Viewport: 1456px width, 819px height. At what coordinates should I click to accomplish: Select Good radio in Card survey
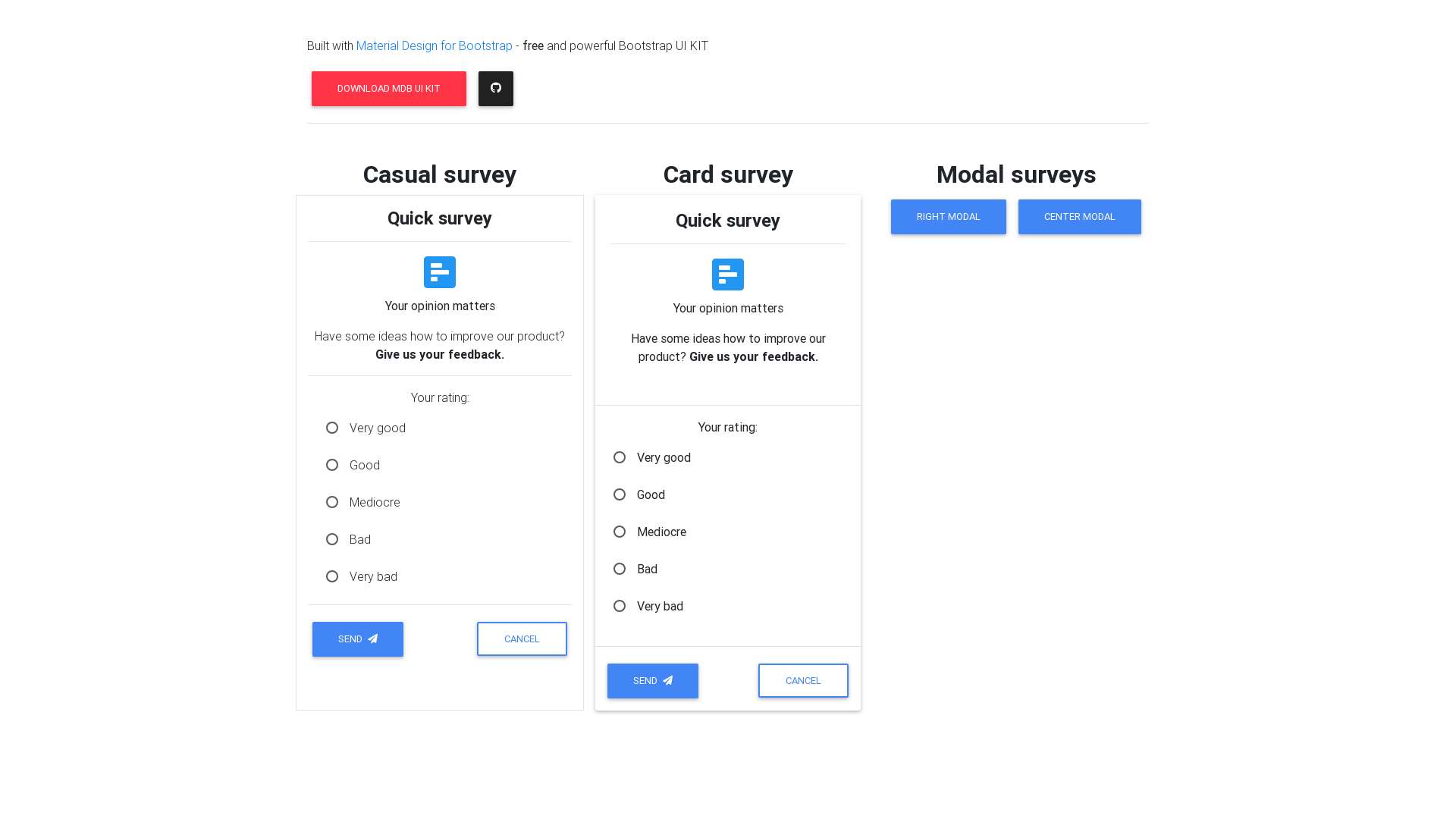click(x=619, y=494)
